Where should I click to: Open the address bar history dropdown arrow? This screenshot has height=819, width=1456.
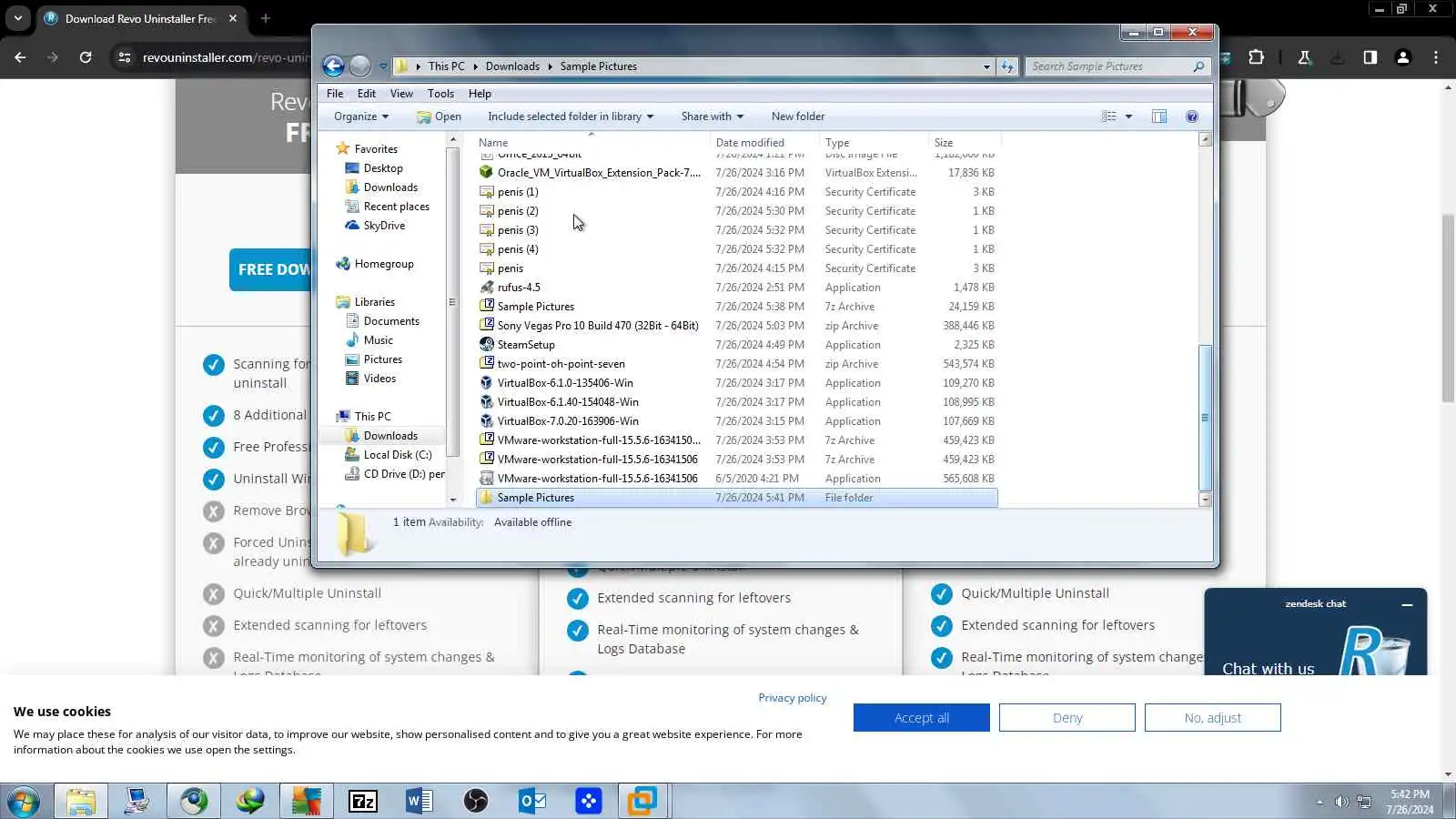(986, 66)
